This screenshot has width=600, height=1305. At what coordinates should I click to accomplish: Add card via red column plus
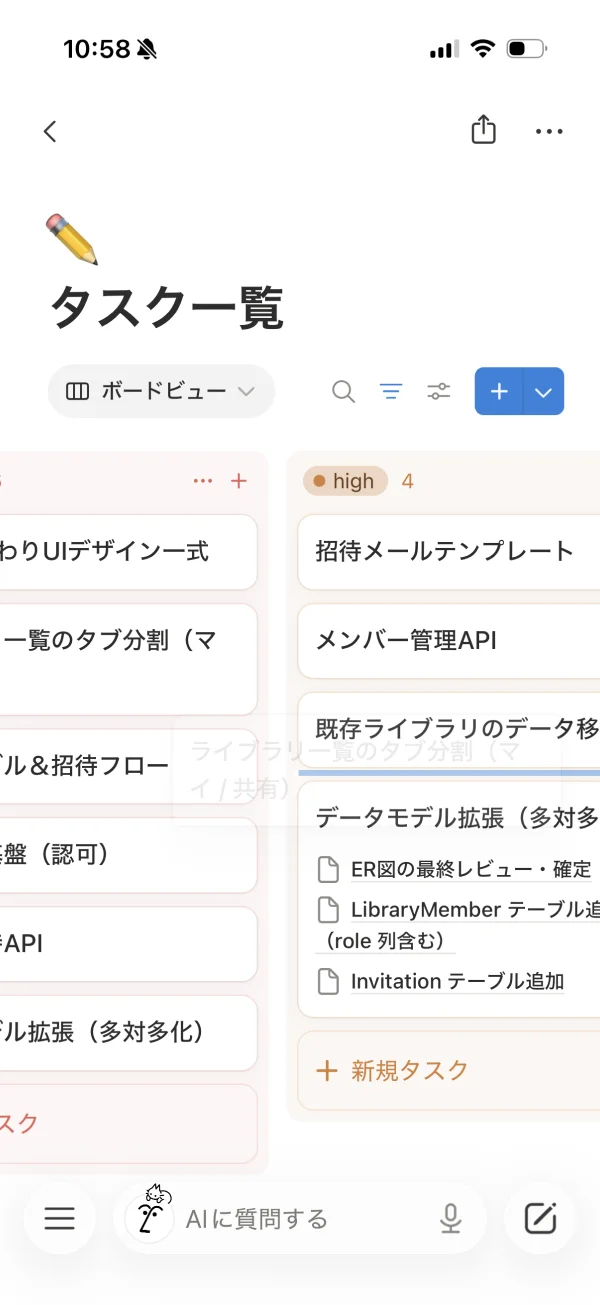click(239, 481)
